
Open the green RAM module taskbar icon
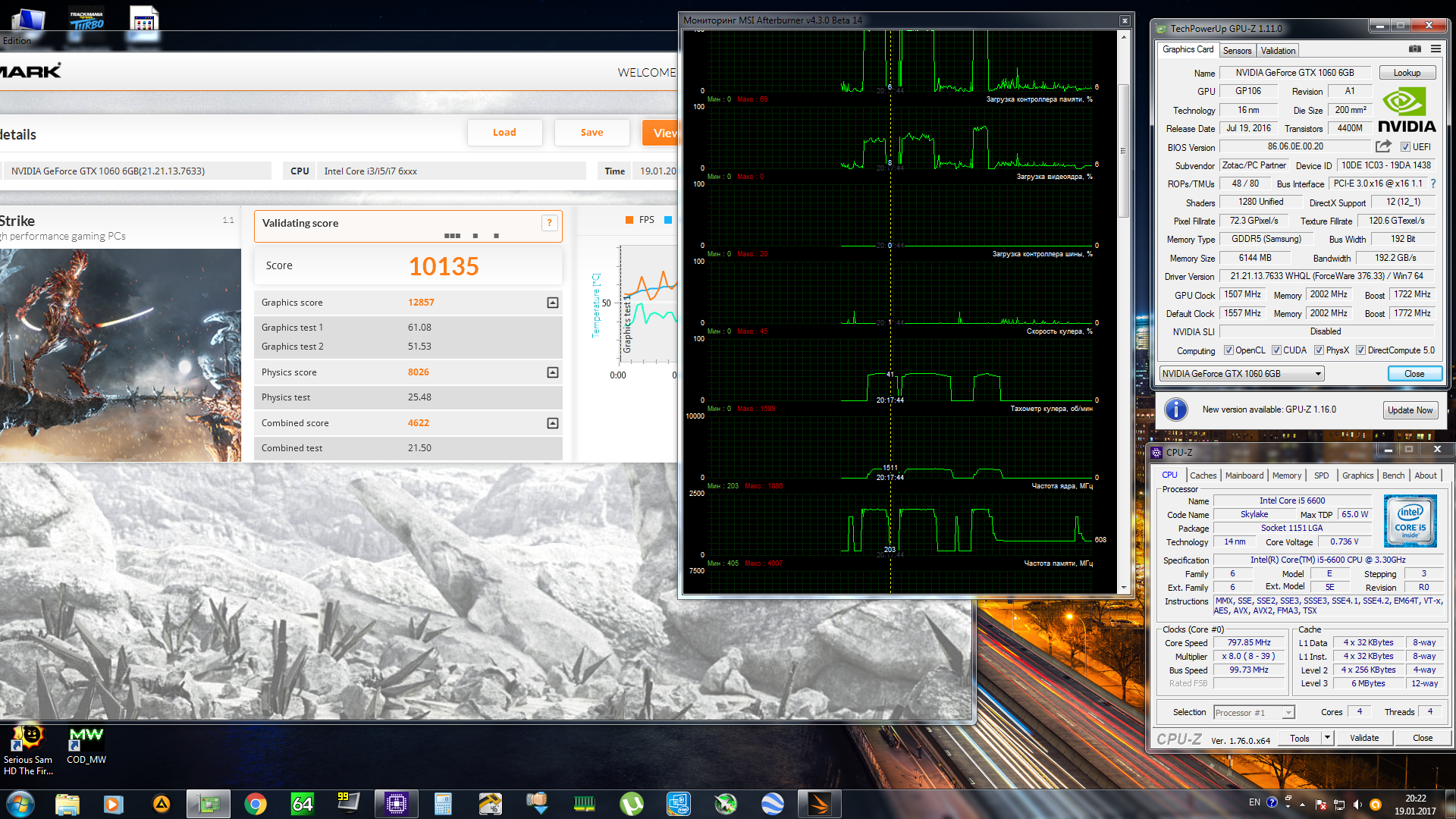point(585,804)
